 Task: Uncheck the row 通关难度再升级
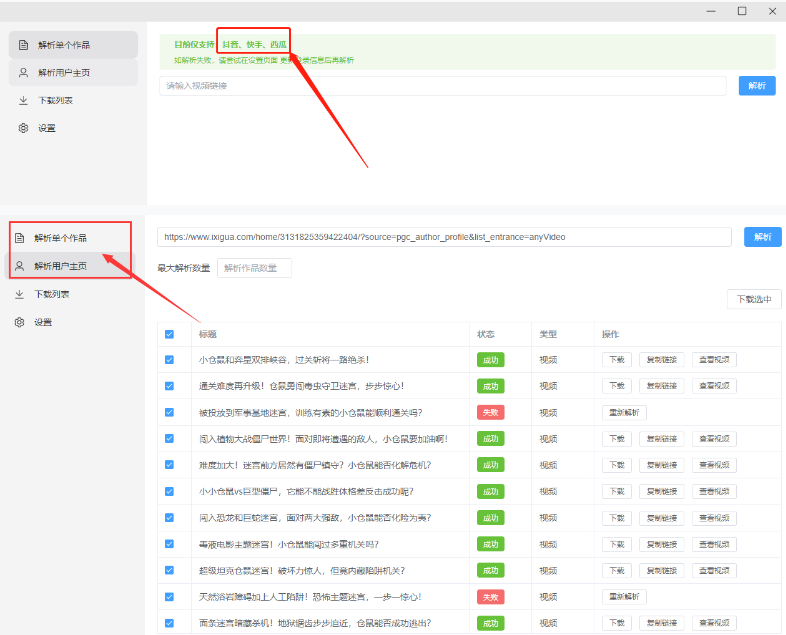(169, 386)
